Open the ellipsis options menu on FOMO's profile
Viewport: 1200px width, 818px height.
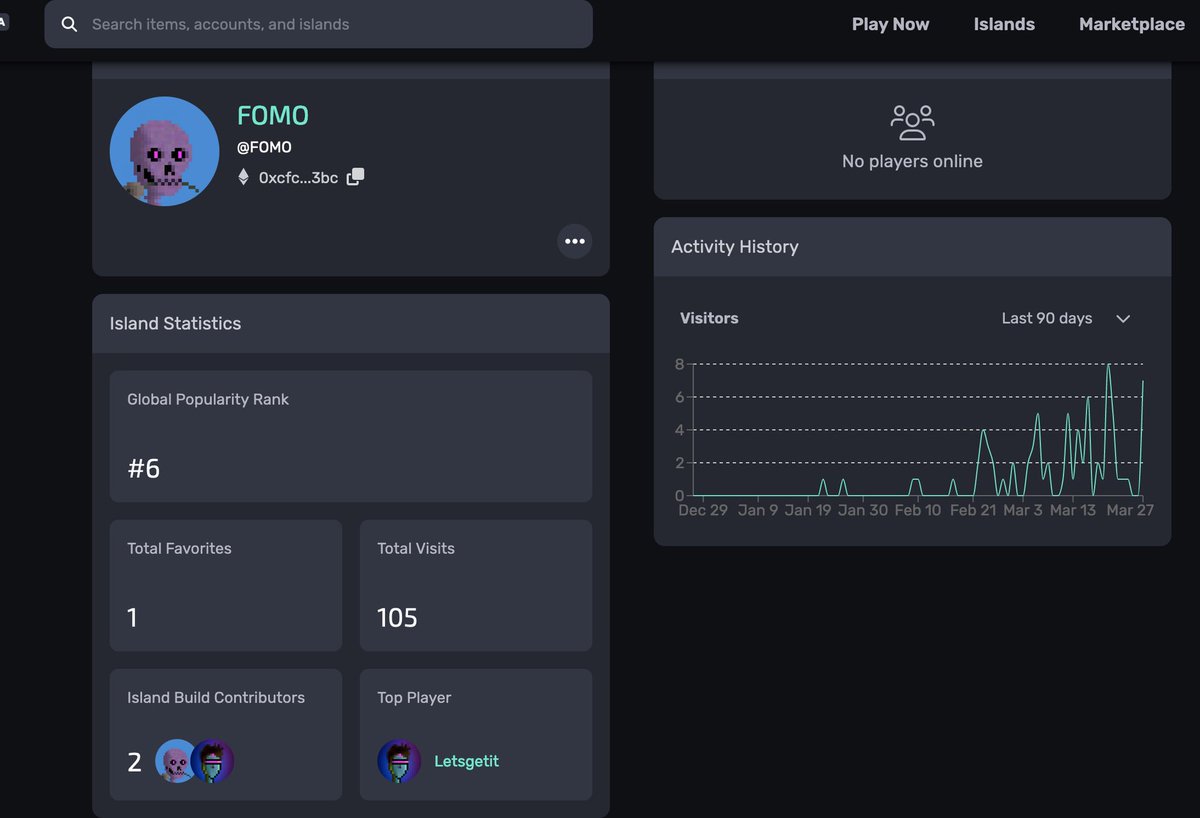[574, 241]
